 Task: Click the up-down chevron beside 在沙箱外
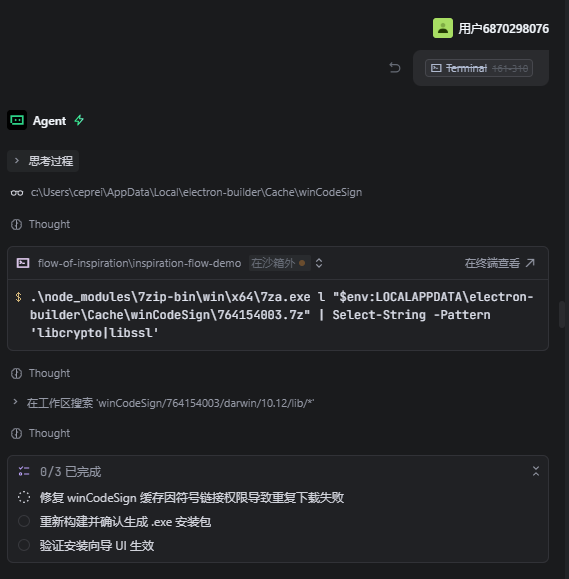pyautogui.click(x=319, y=263)
